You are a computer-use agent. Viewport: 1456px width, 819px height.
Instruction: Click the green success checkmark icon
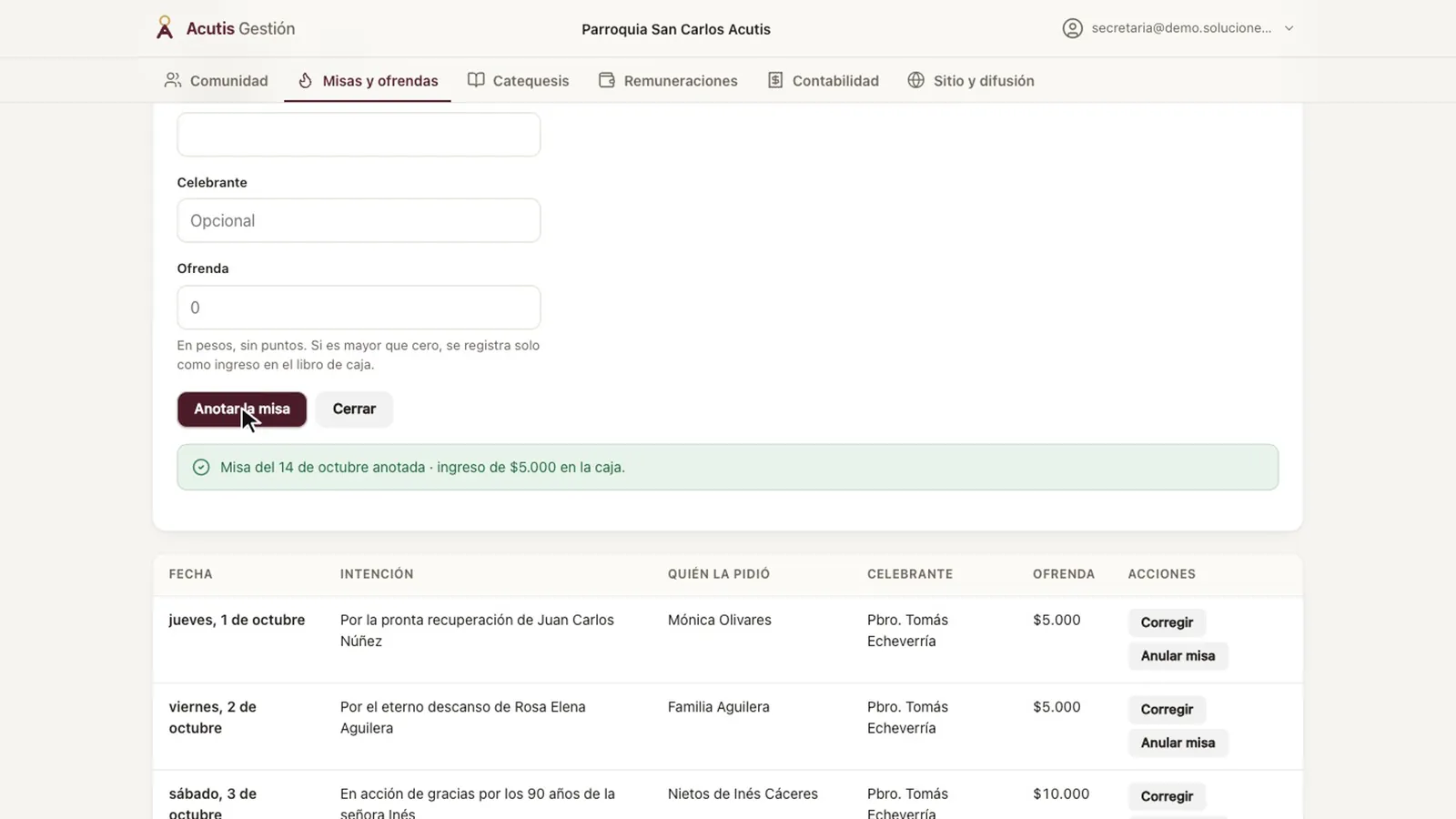tap(201, 467)
